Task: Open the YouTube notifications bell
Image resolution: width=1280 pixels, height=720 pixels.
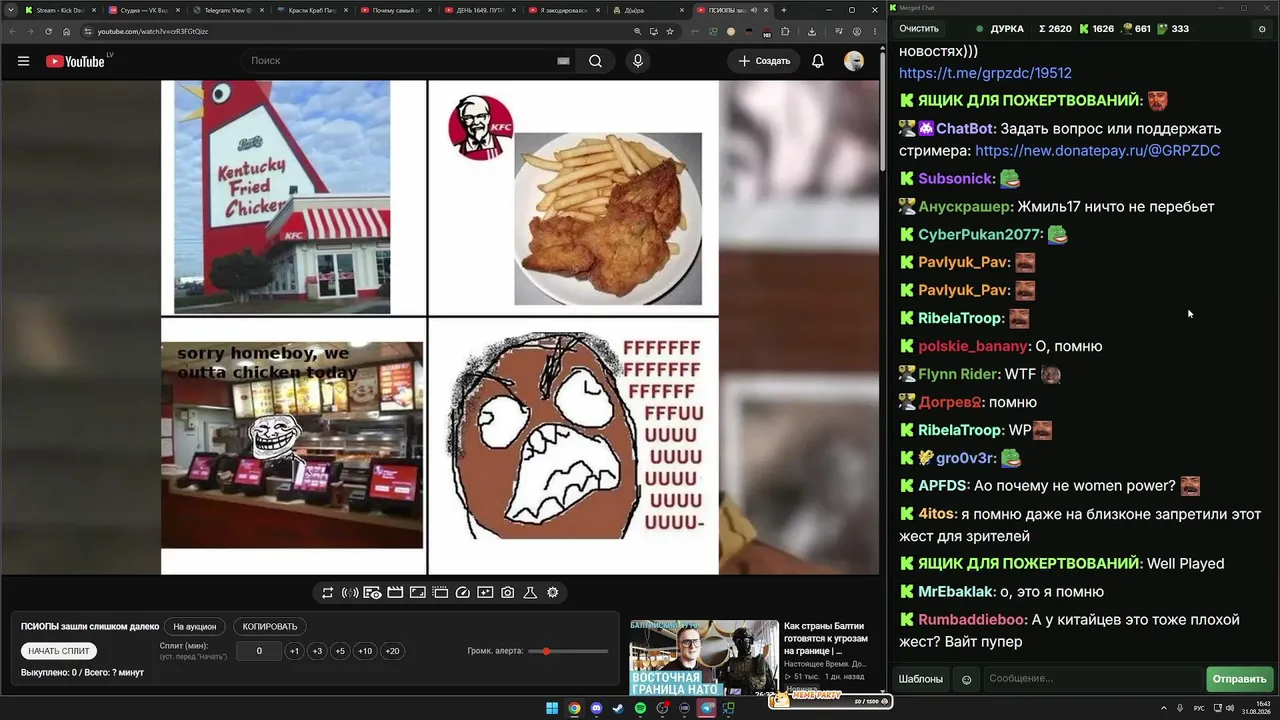Action: 818,61
